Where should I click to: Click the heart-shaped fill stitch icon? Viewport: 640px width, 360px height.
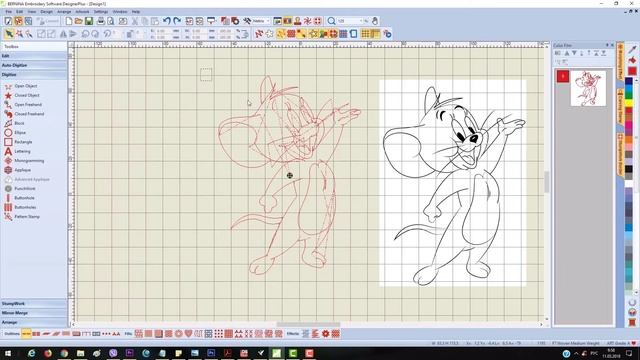click(x=189, y=334)
